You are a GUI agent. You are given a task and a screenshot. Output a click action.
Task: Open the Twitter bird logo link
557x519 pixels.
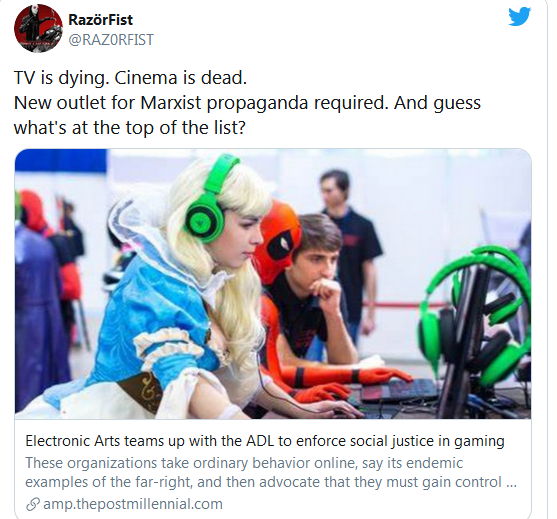519,16
